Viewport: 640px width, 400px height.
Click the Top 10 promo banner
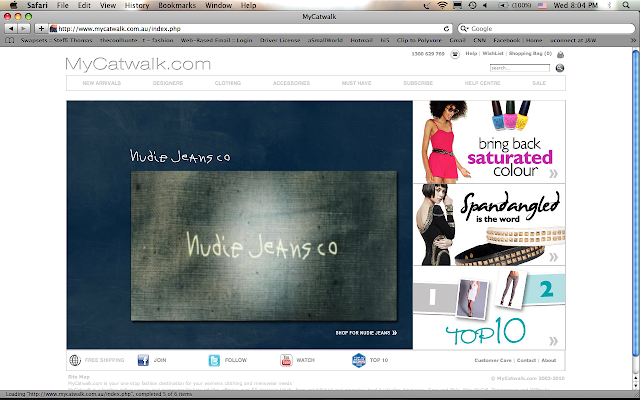[x=489, y=308]
